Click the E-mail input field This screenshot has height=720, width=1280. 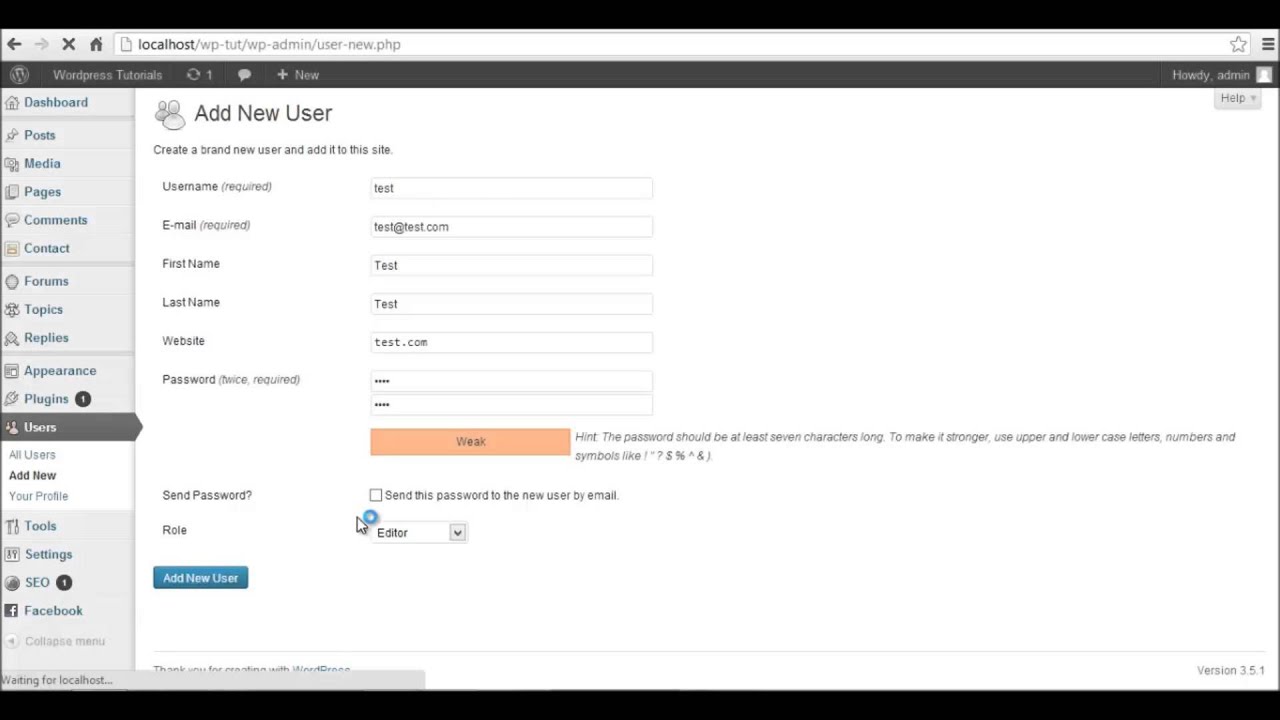[x=511, y=227]
